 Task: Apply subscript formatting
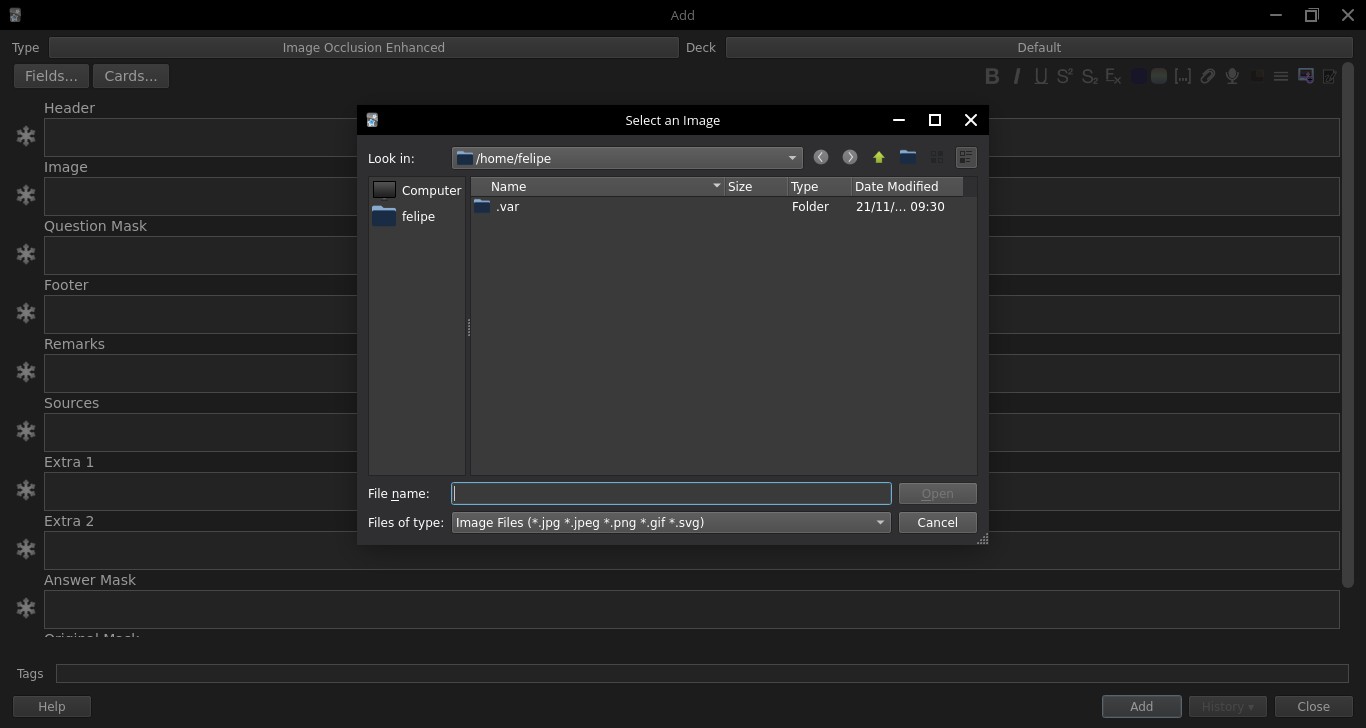[x=1090, y=76]
